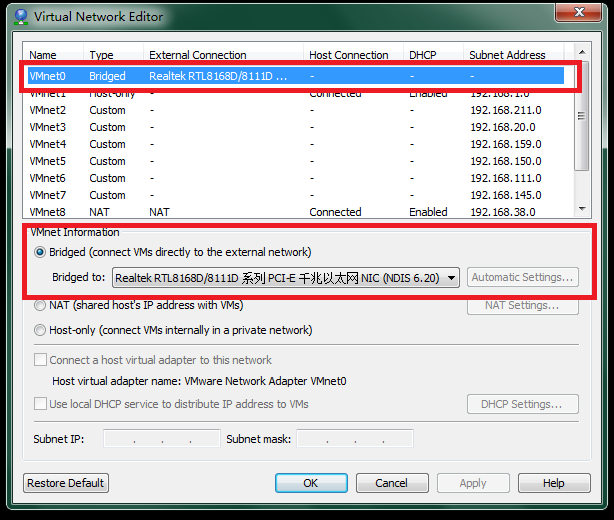
Task: Click the network list scroll up arrow
Action: (x=582, y=52)
